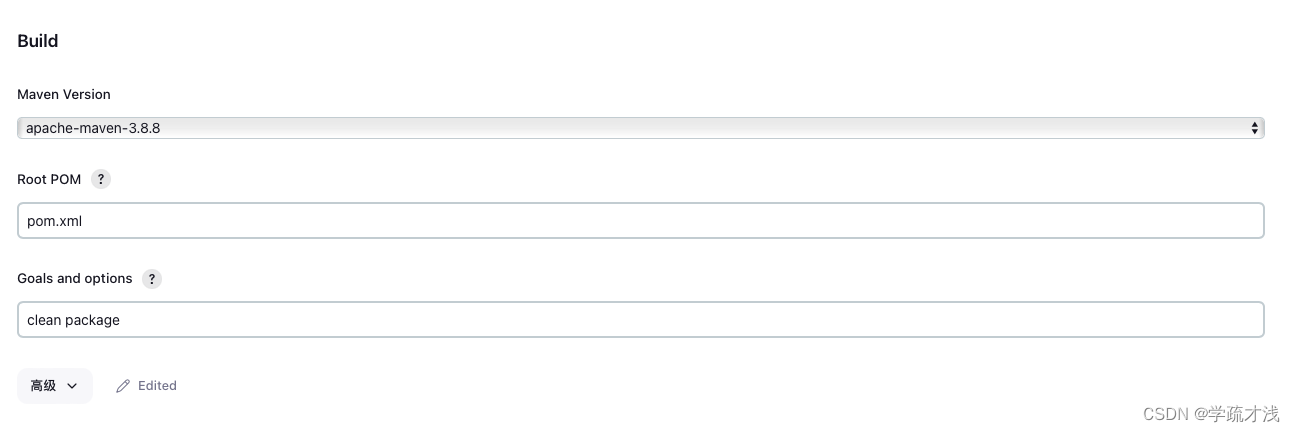
Task: Select the apache-maven-3.8.8 value text
Action: click(93, 128)
